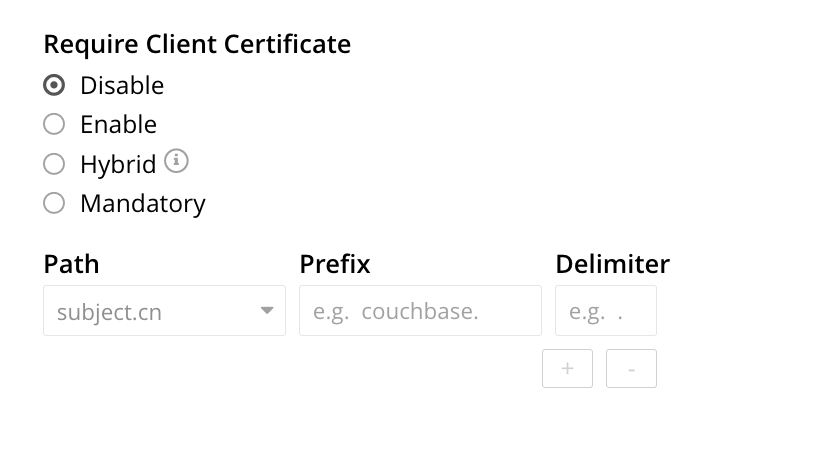Focus the Delimiter input field
This screenshot has width=826, height=452.
point(606,311)
